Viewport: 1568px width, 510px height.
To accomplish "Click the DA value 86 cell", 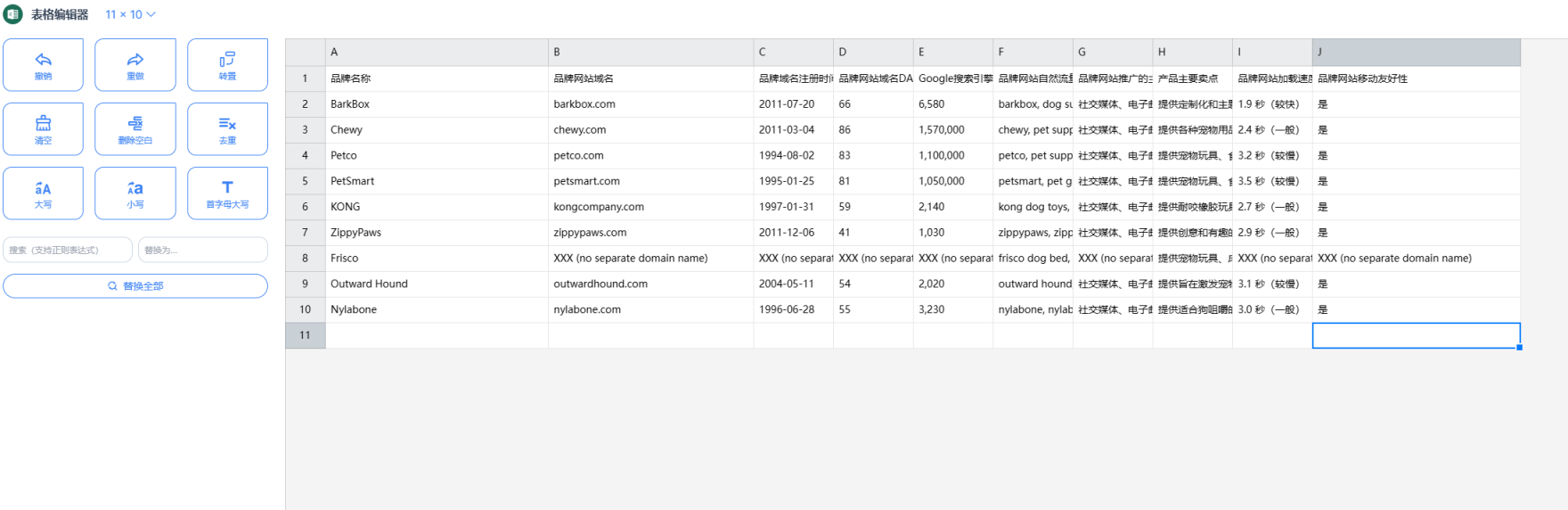I will 873,130.
